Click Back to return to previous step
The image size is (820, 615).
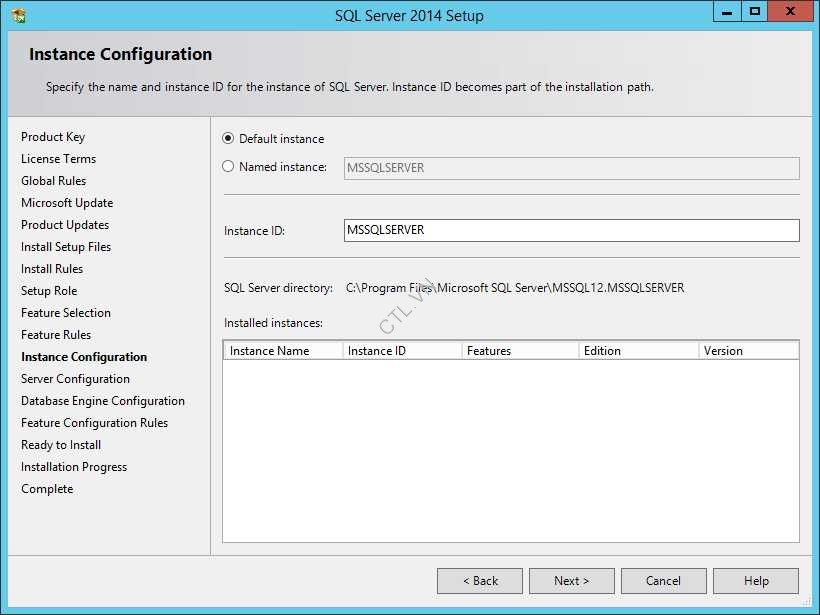coord(479,580)
